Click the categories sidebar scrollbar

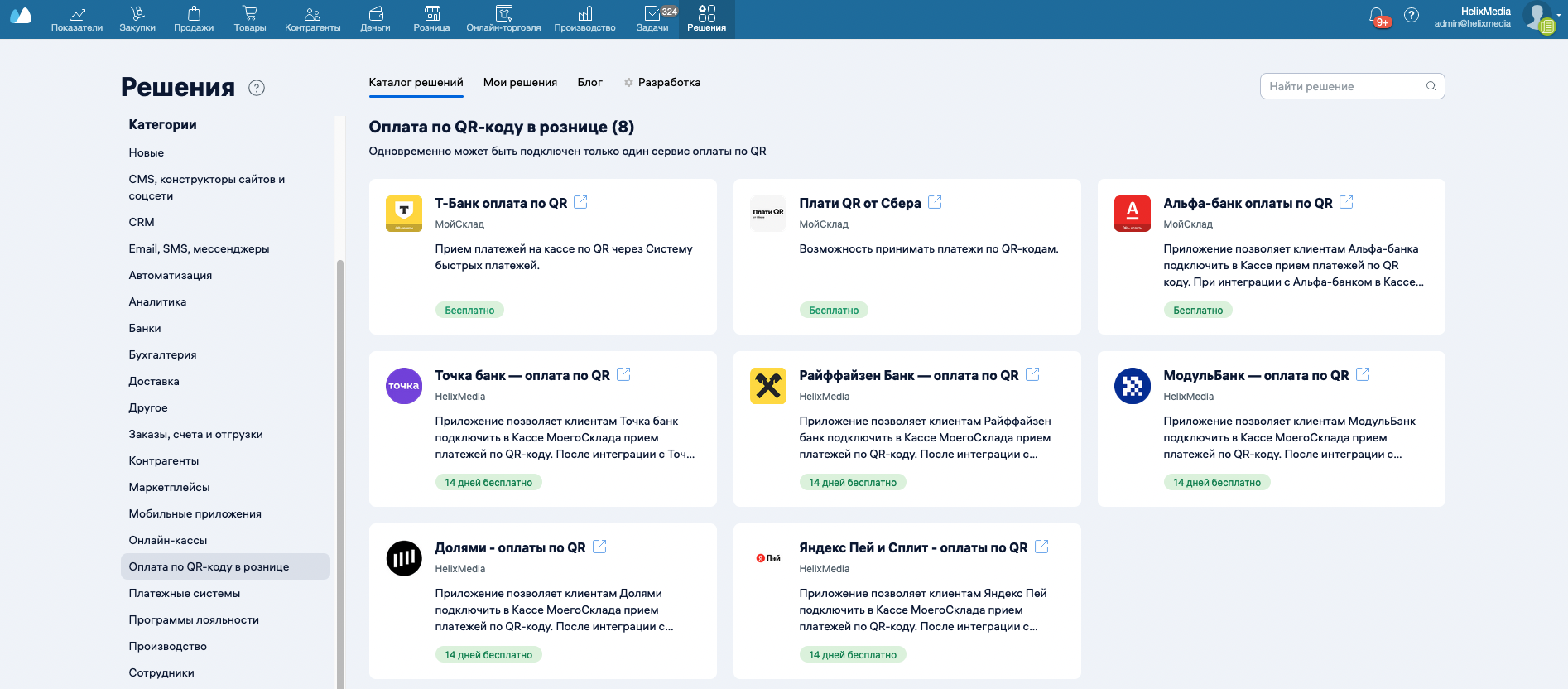point(339,474)
